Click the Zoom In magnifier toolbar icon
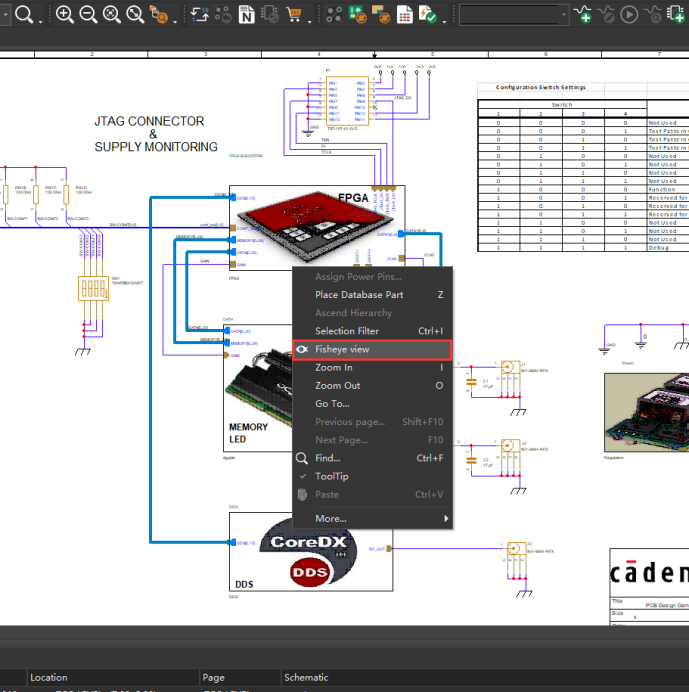The height and width of the screenshot is (692, 689). (x=65, y=15)
